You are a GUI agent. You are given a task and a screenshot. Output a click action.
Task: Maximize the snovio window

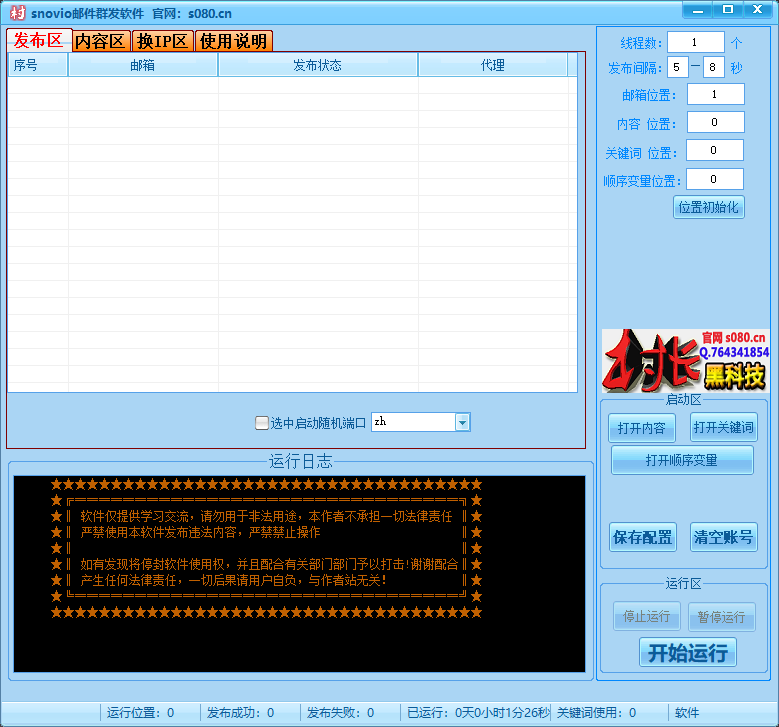[727, 9]
